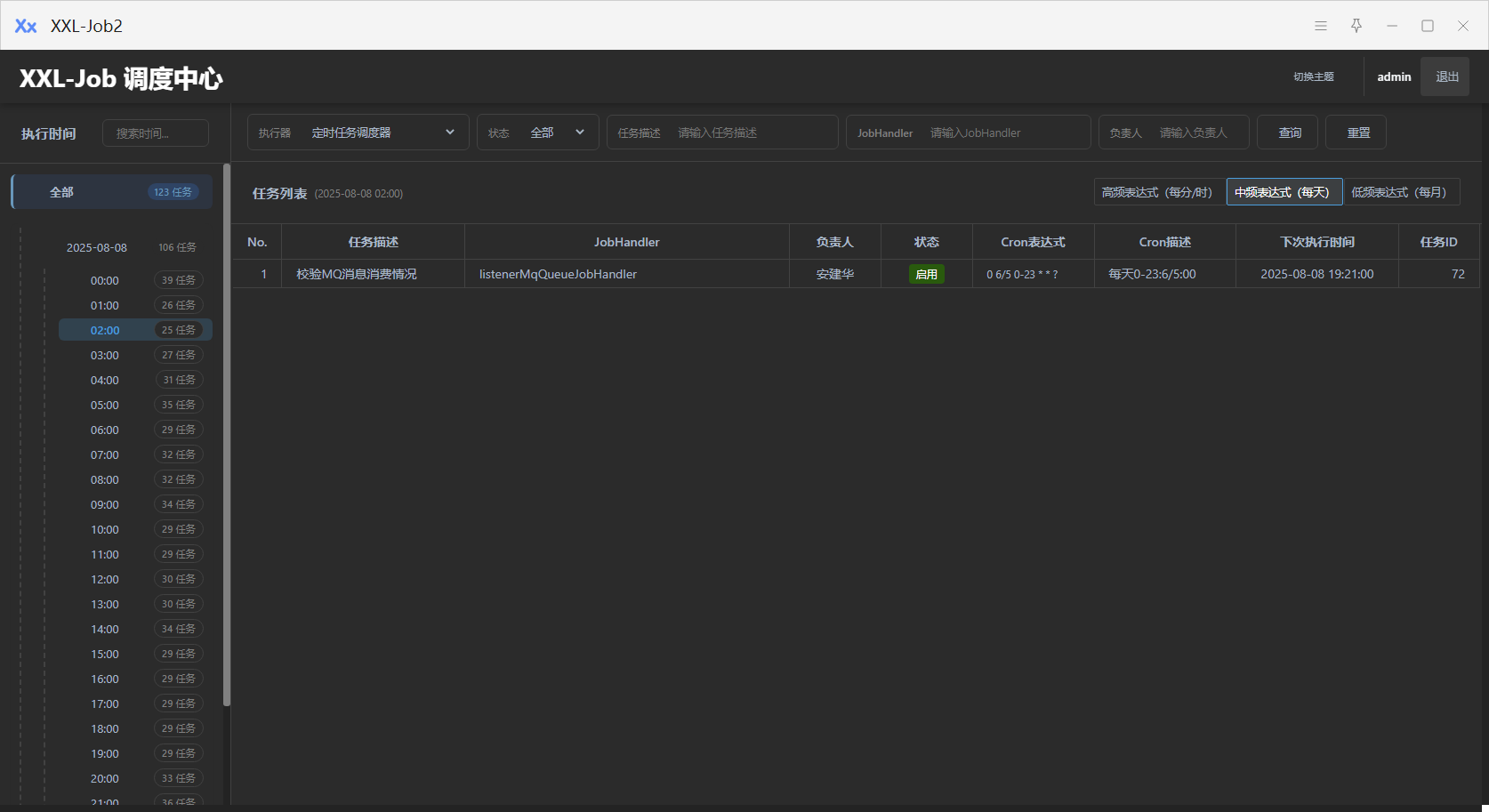This screenshot has width=1489, height=812.
Task: Click cron expression 0 6/5 0-23 * * ?
Action: click(1022, 275)
